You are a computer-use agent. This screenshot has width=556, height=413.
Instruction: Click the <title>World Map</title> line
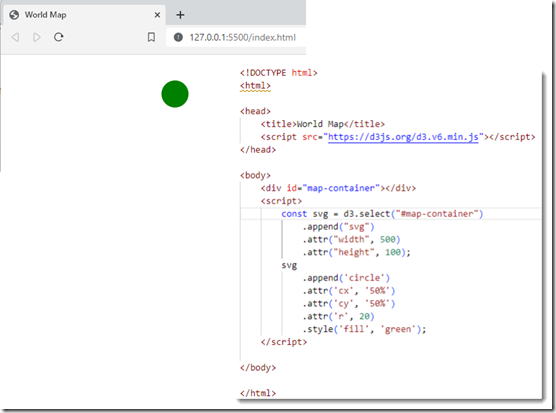pos(323,124)
